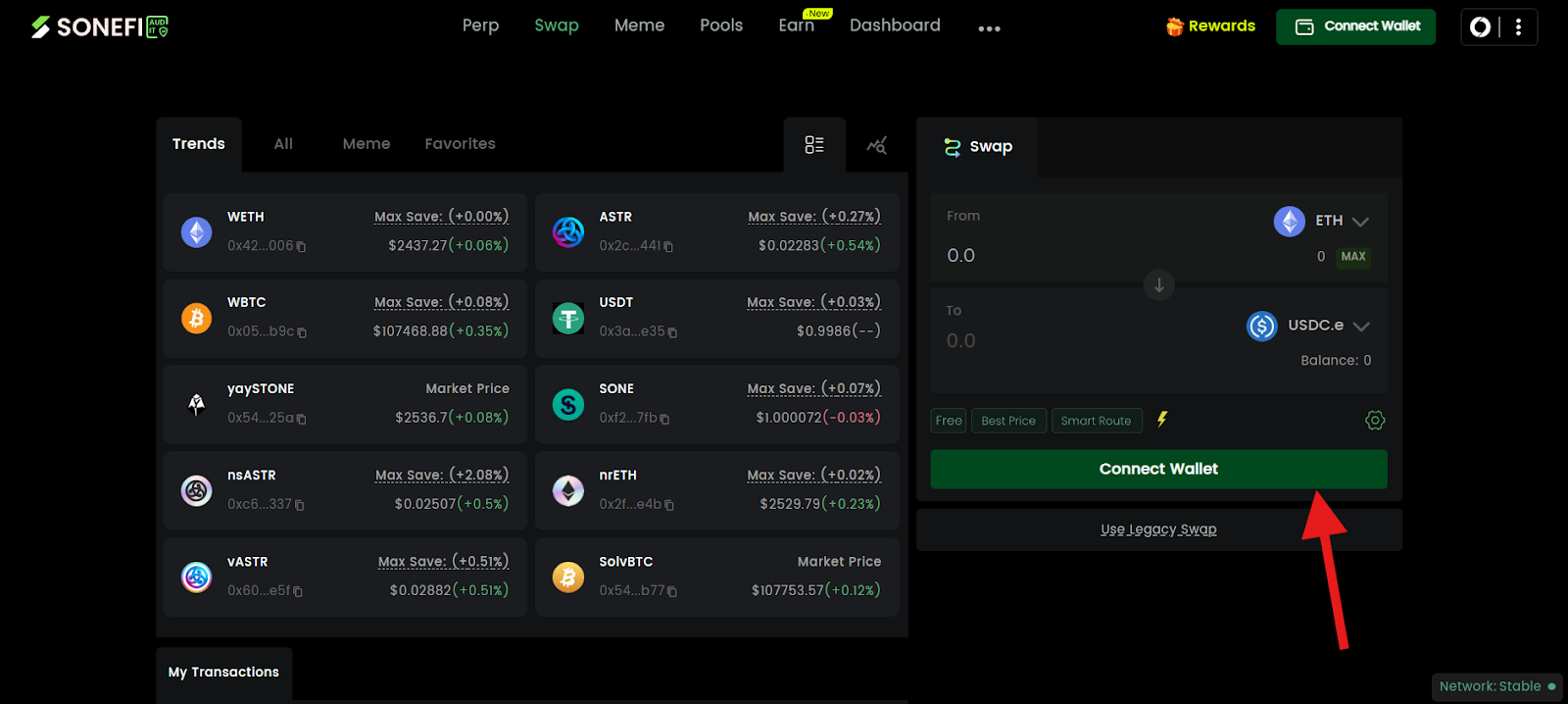Click the Smart Route tag
1568x704 pixels.
(x=1096, y=421)
